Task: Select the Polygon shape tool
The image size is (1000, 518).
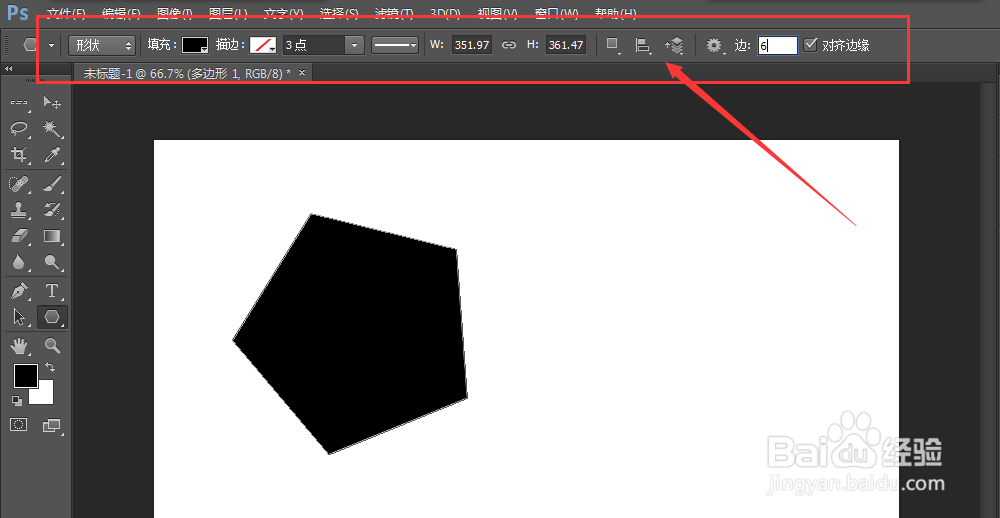Action: tap(52, 317)
